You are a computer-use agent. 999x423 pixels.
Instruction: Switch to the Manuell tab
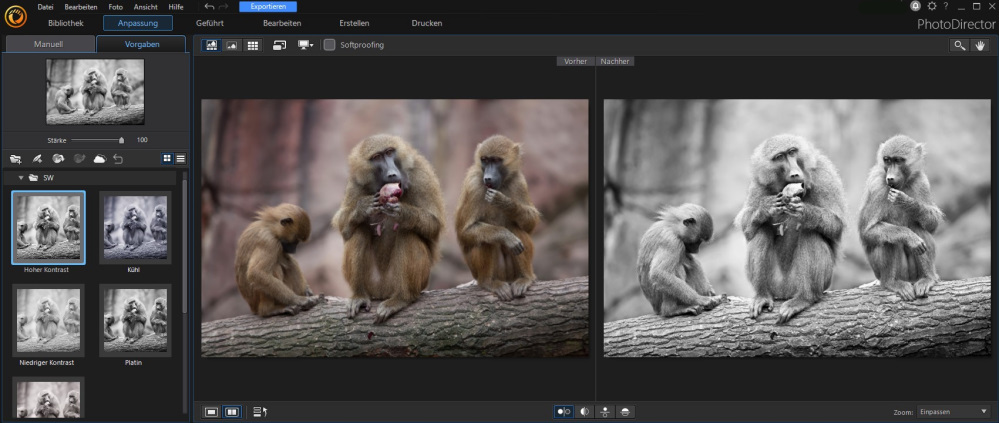(48, 44)
